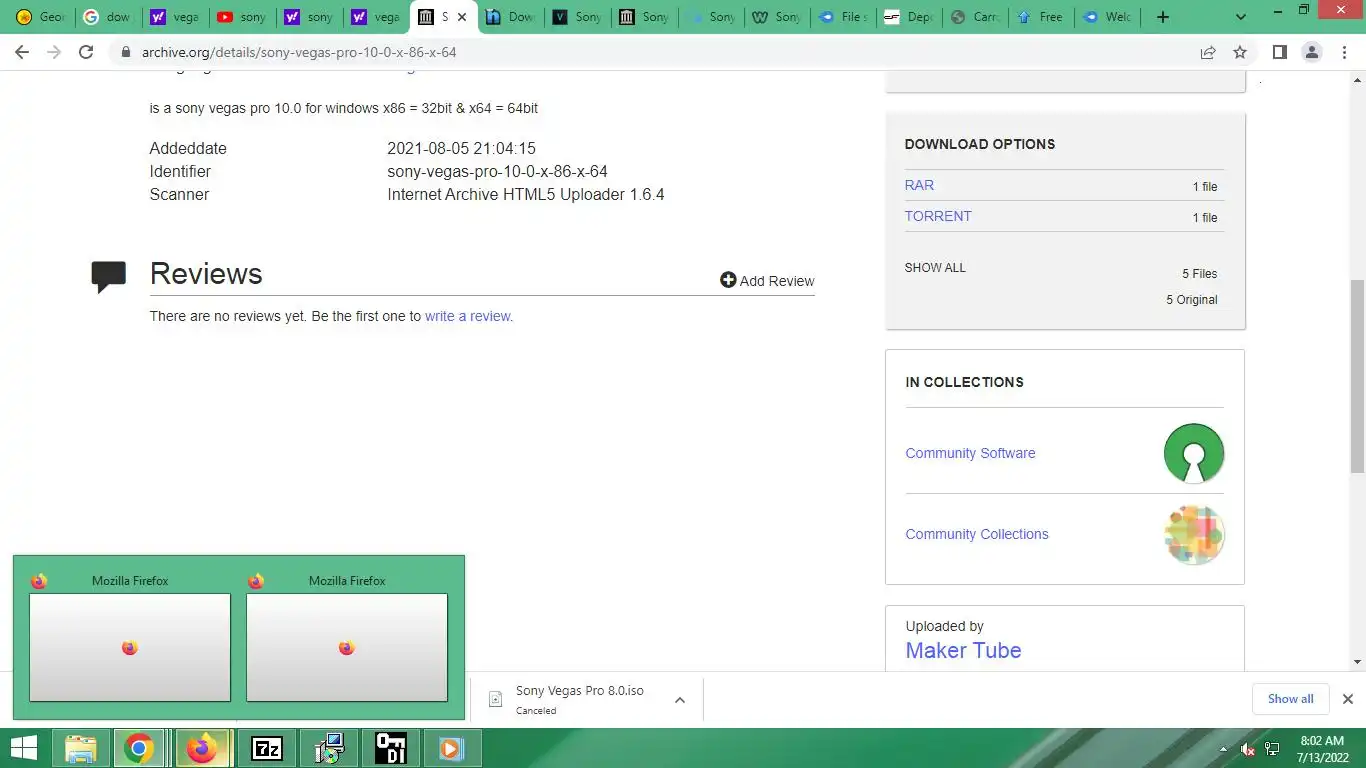
Task: Download the RAR file option
Action: 919,185
